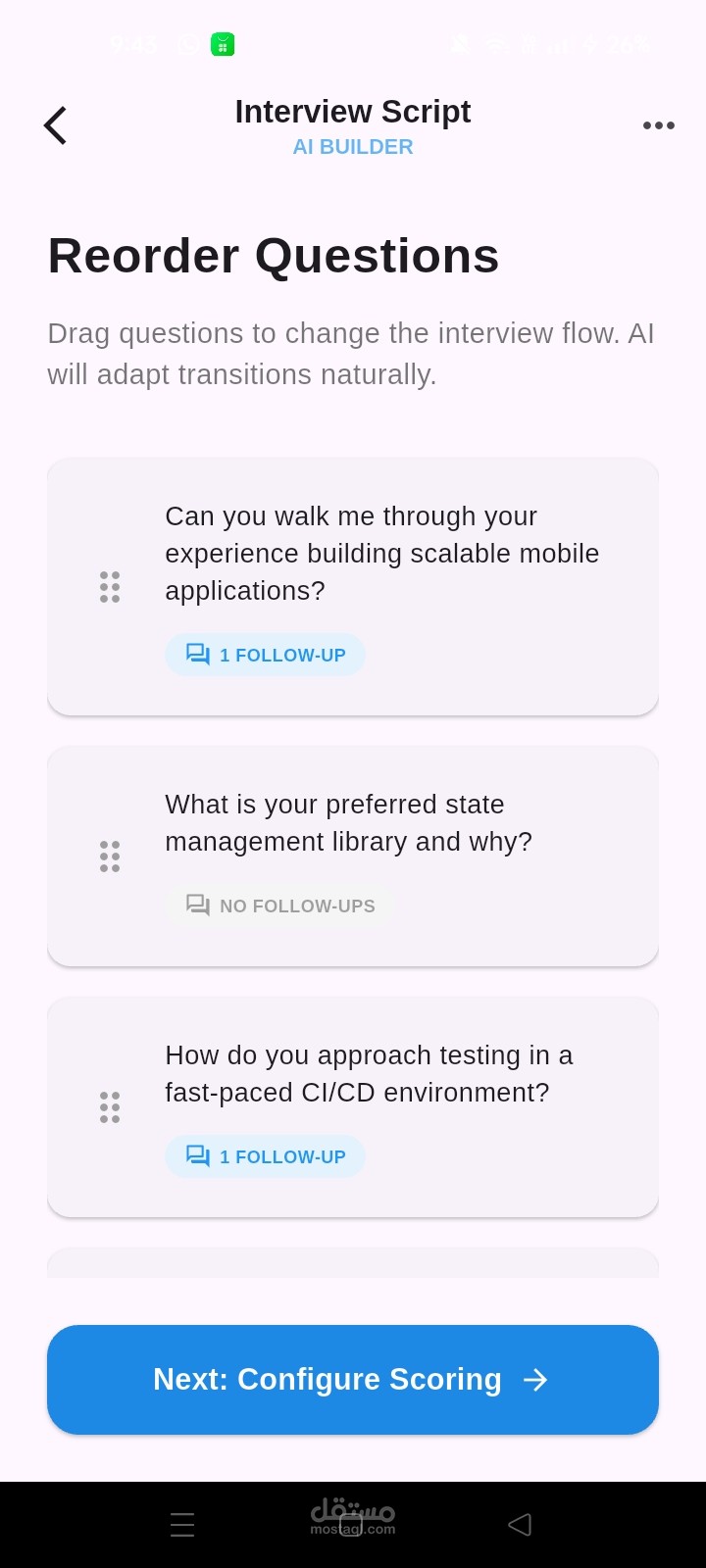Image resolution: width=706 pixels, height=1568 pixels.
Task: Tap the back arrow in the header
Action: (56, 125)
